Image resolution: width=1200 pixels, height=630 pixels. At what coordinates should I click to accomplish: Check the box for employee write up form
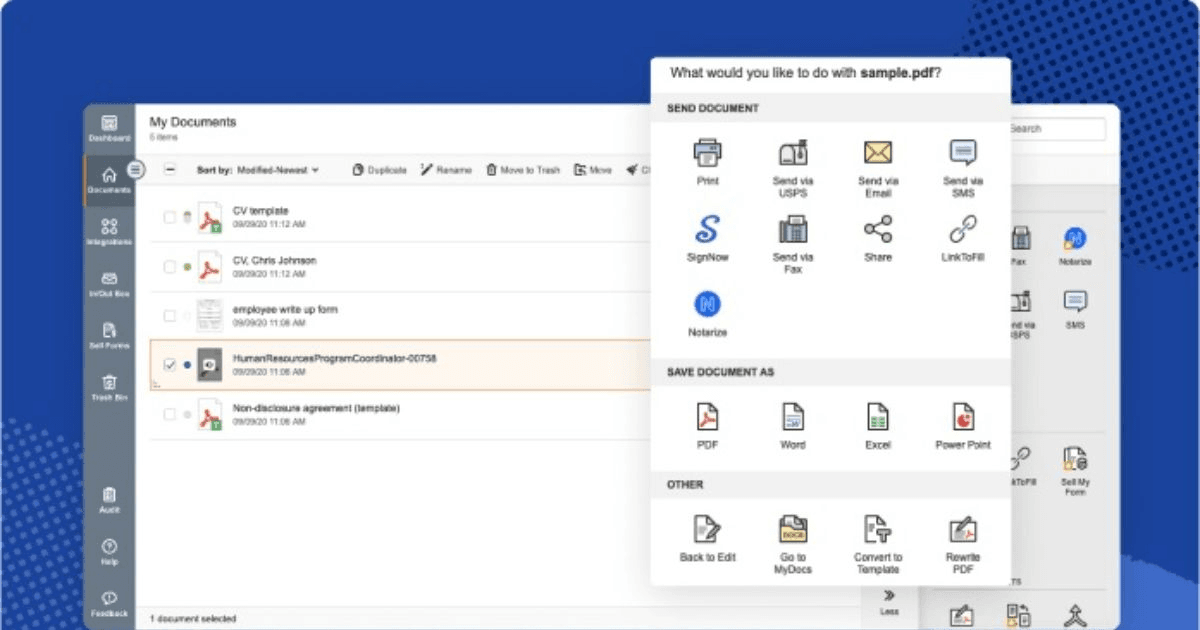pyautogui.click(x=170, y=316)
